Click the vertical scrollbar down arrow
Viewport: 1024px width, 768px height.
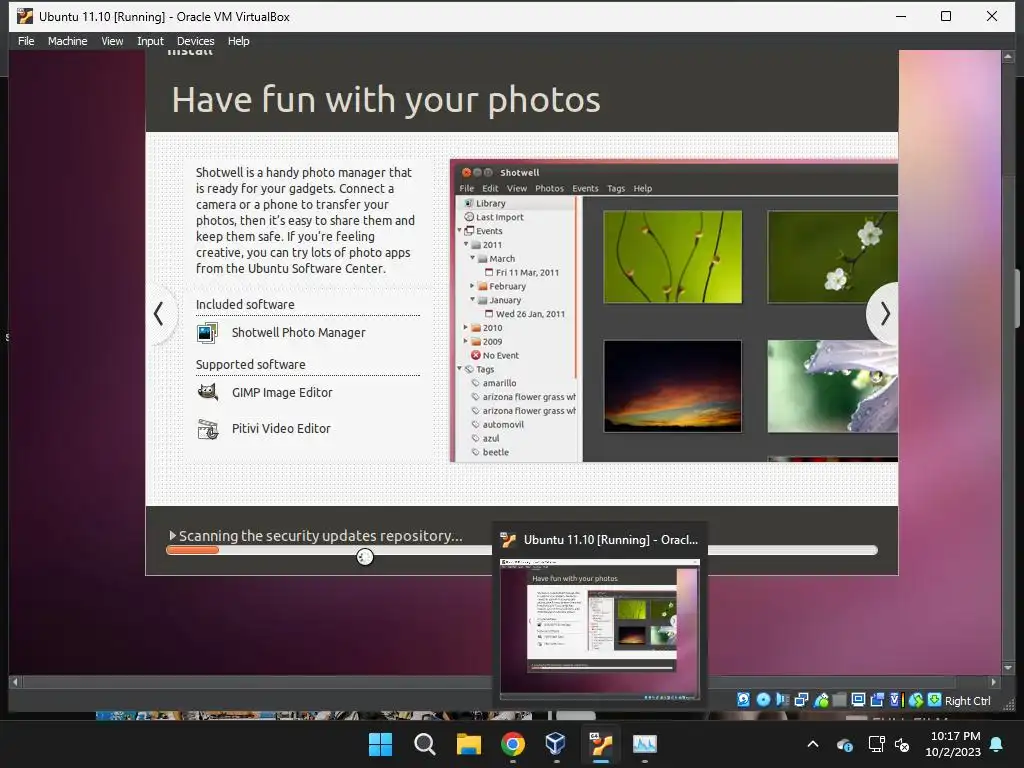tap(1008, 668)
